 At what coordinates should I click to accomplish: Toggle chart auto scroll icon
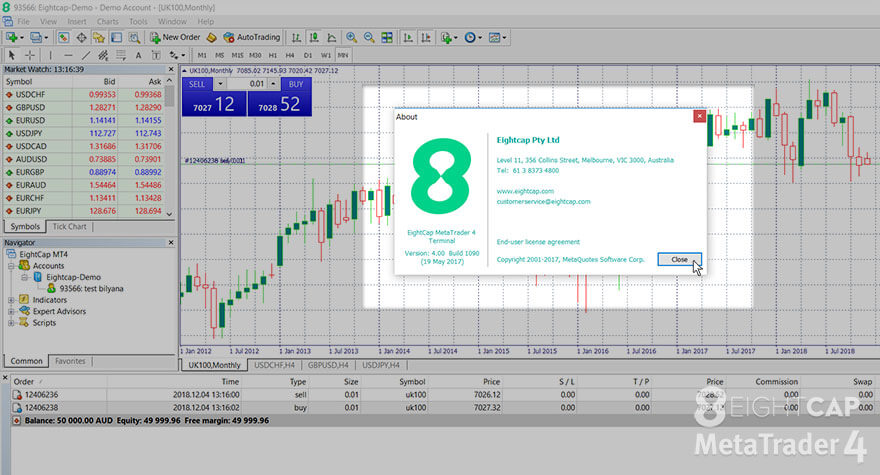[408, 38]
